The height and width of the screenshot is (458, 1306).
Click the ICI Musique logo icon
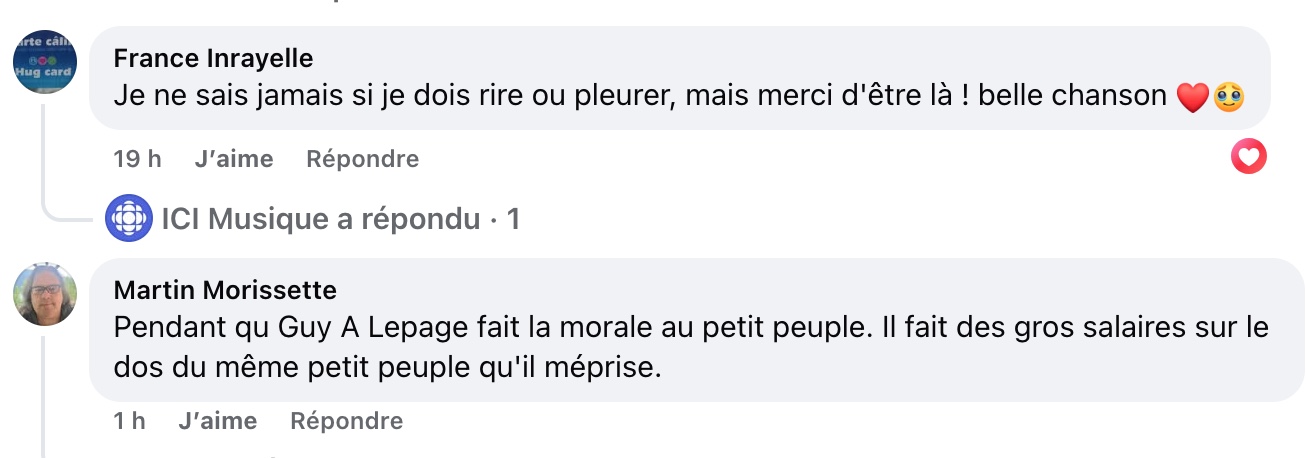(x=129, y=218)
